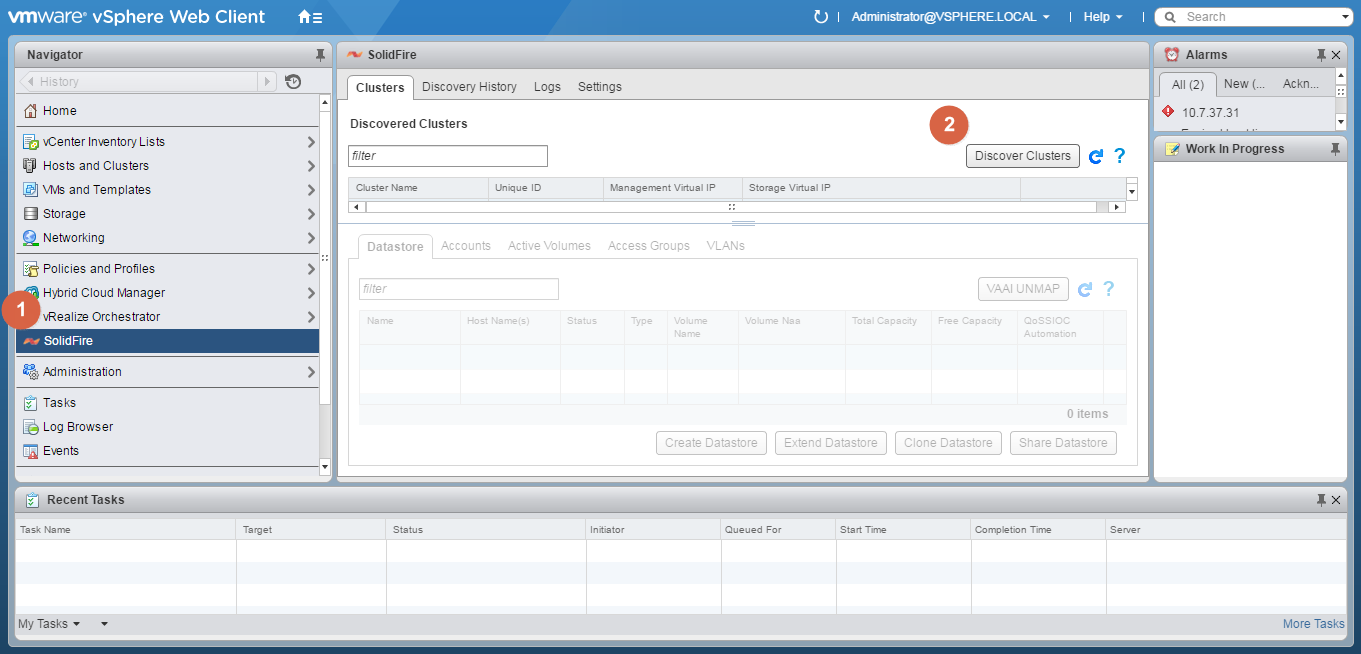This screenshot has height=654, width=1361.
Task: Click the VMs and Templates icon
Action: click(x=30, y=190)
